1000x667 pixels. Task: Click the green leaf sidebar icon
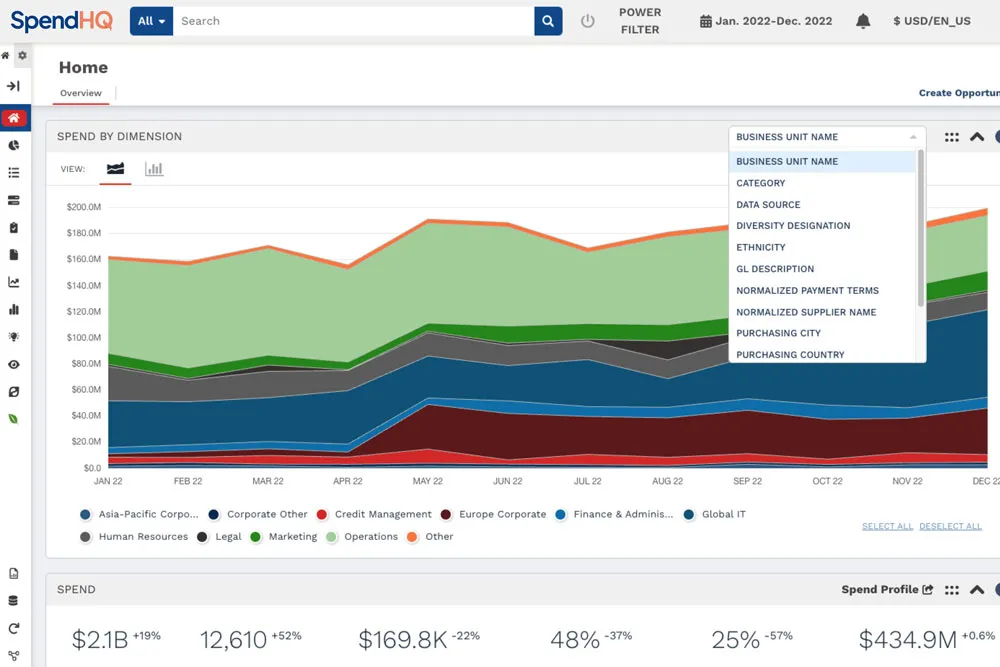[13, 418]
